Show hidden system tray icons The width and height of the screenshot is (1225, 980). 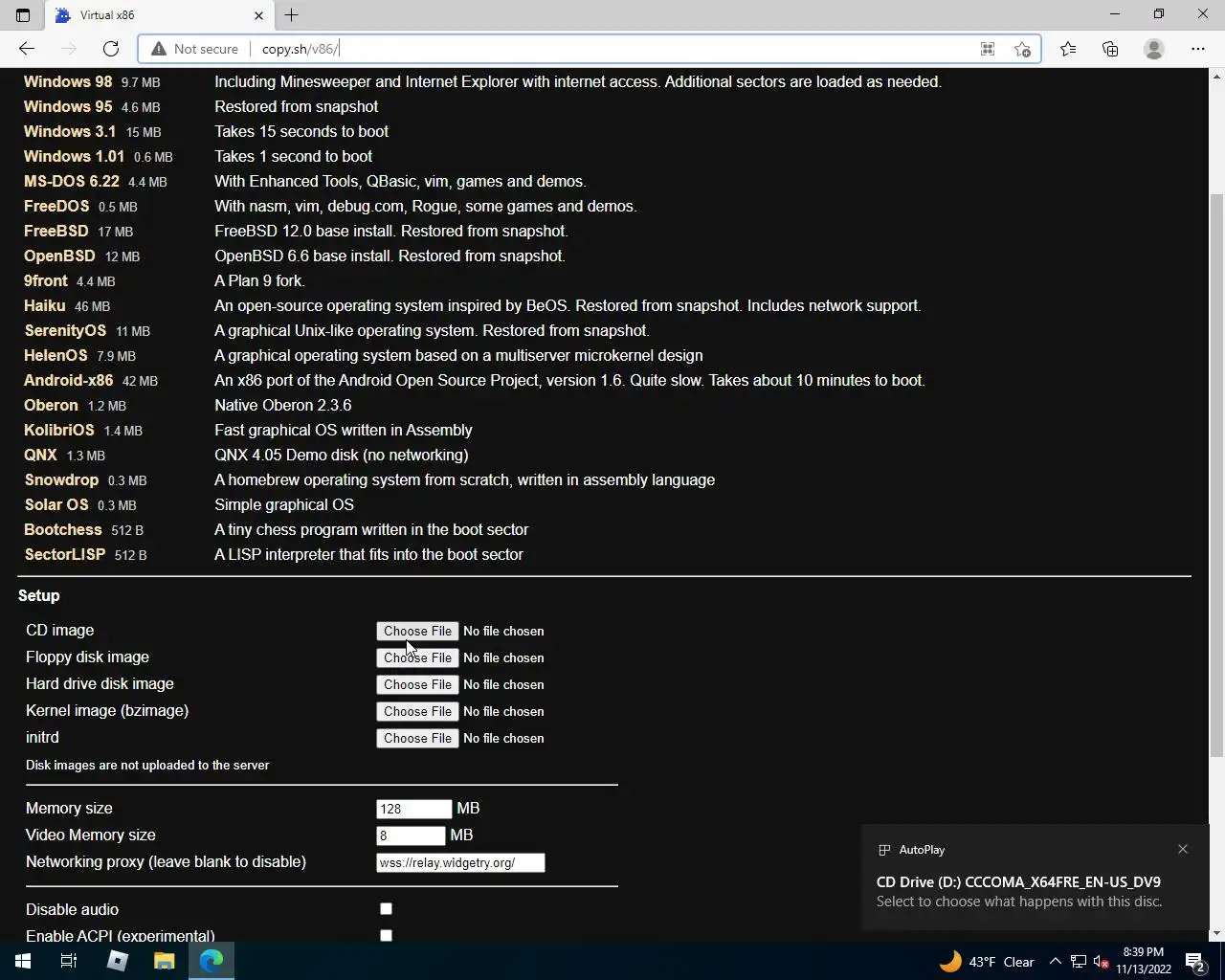pos(1055,962)
